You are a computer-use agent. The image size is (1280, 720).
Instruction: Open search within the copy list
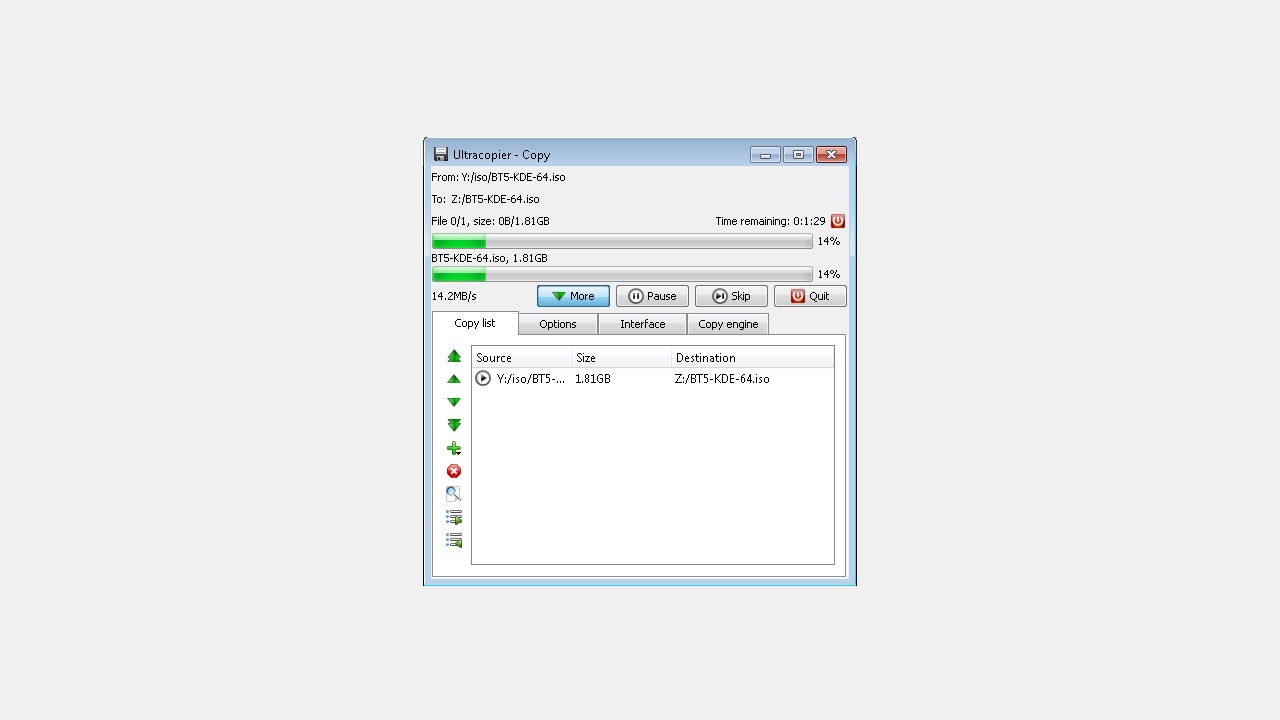point(454,493)
